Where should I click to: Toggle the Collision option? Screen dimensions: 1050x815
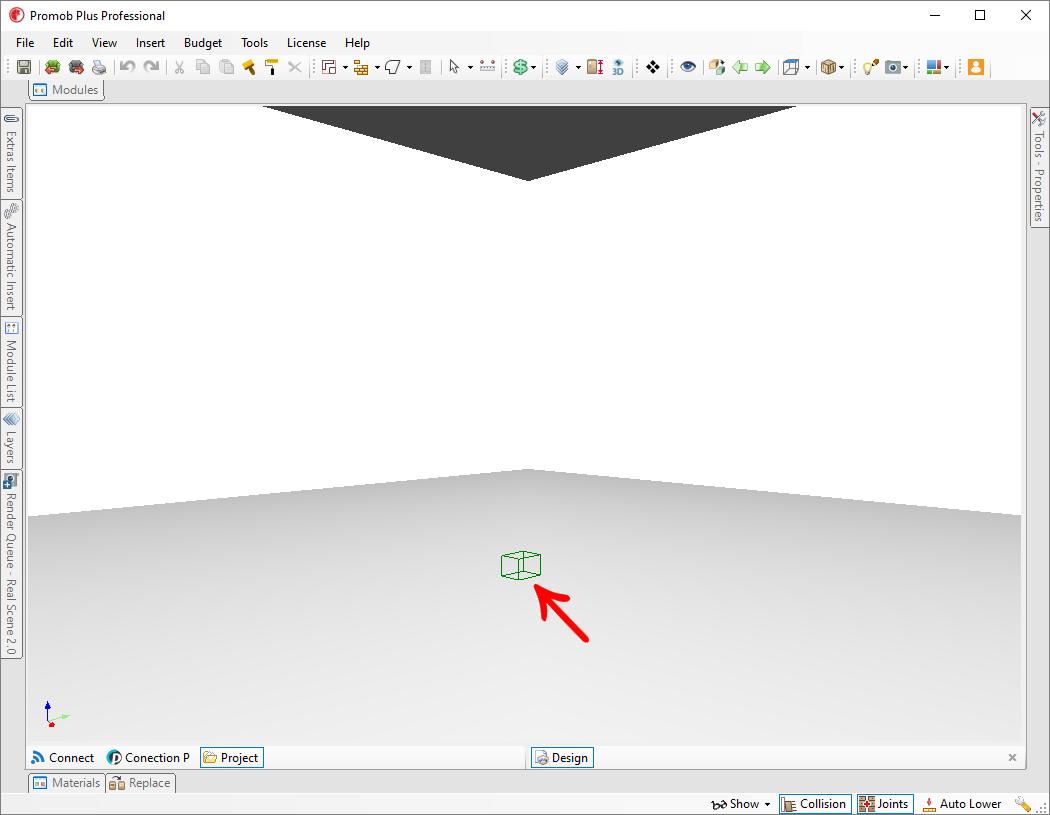point(814,804)
